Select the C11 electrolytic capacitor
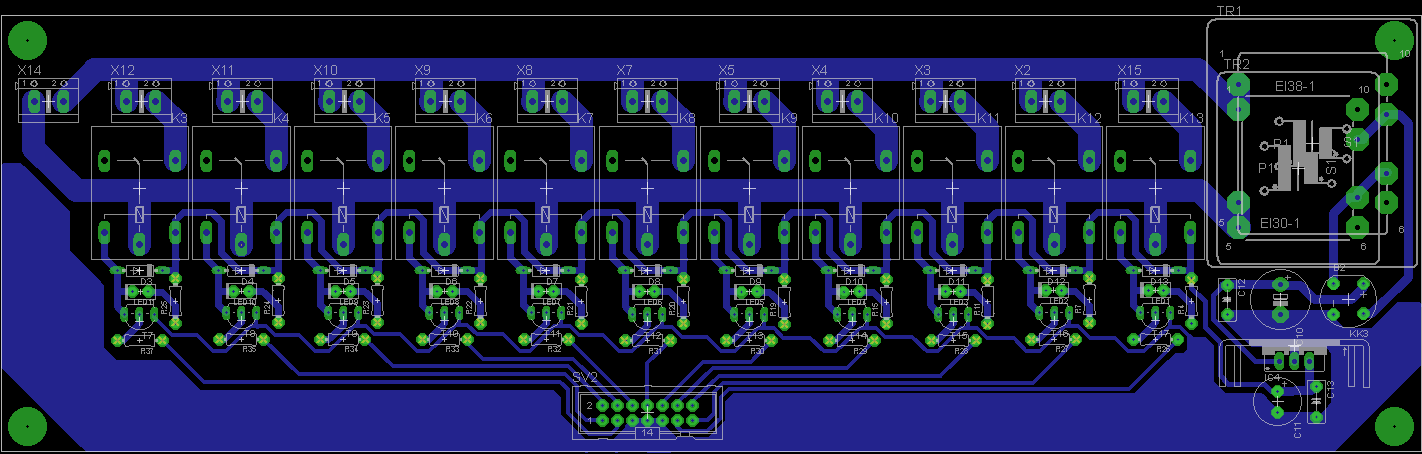This screenshot has width=1422, height=454. click(x=1277, y=402)
